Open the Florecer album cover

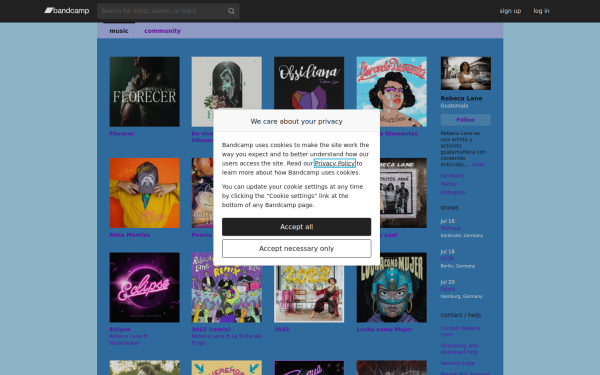pyautogui.click(x=145, y=92)
